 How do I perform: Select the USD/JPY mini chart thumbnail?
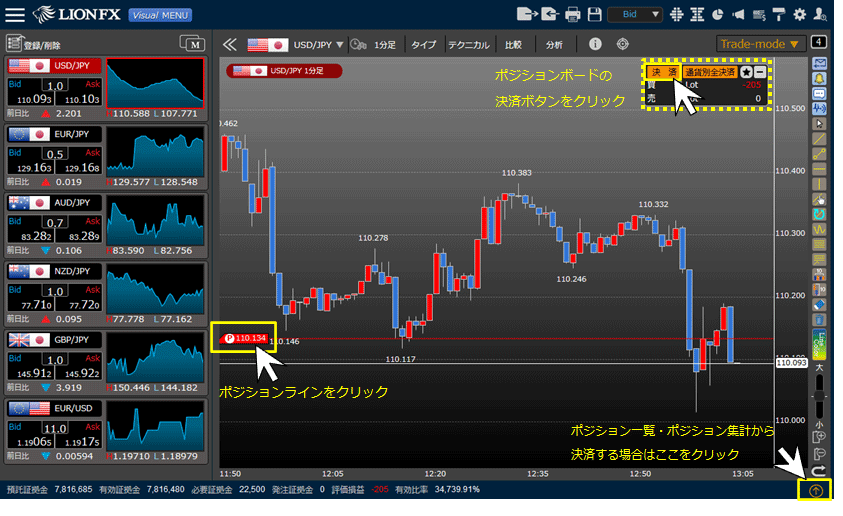155,83
